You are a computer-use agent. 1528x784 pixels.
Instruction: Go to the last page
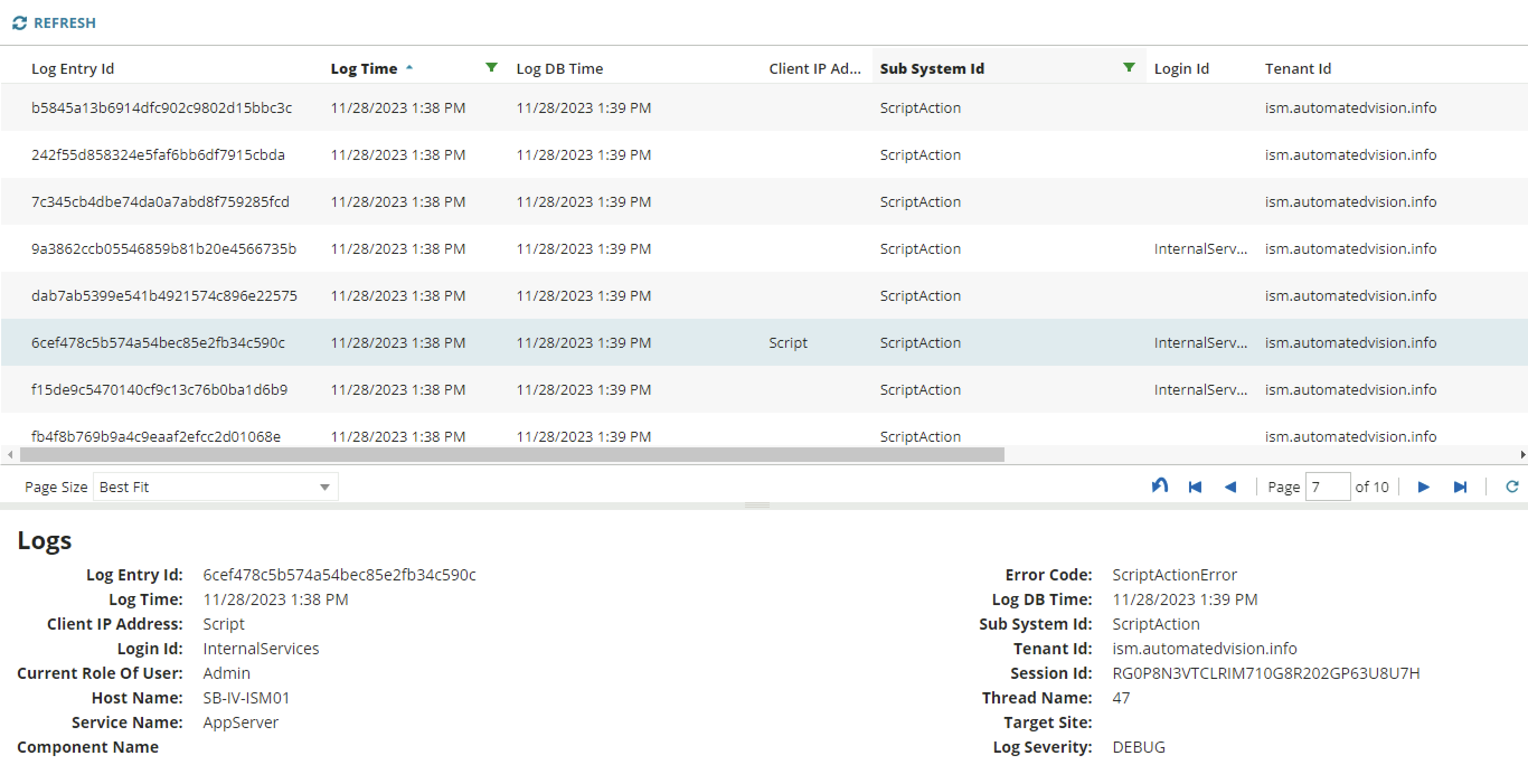[1460, 487]
